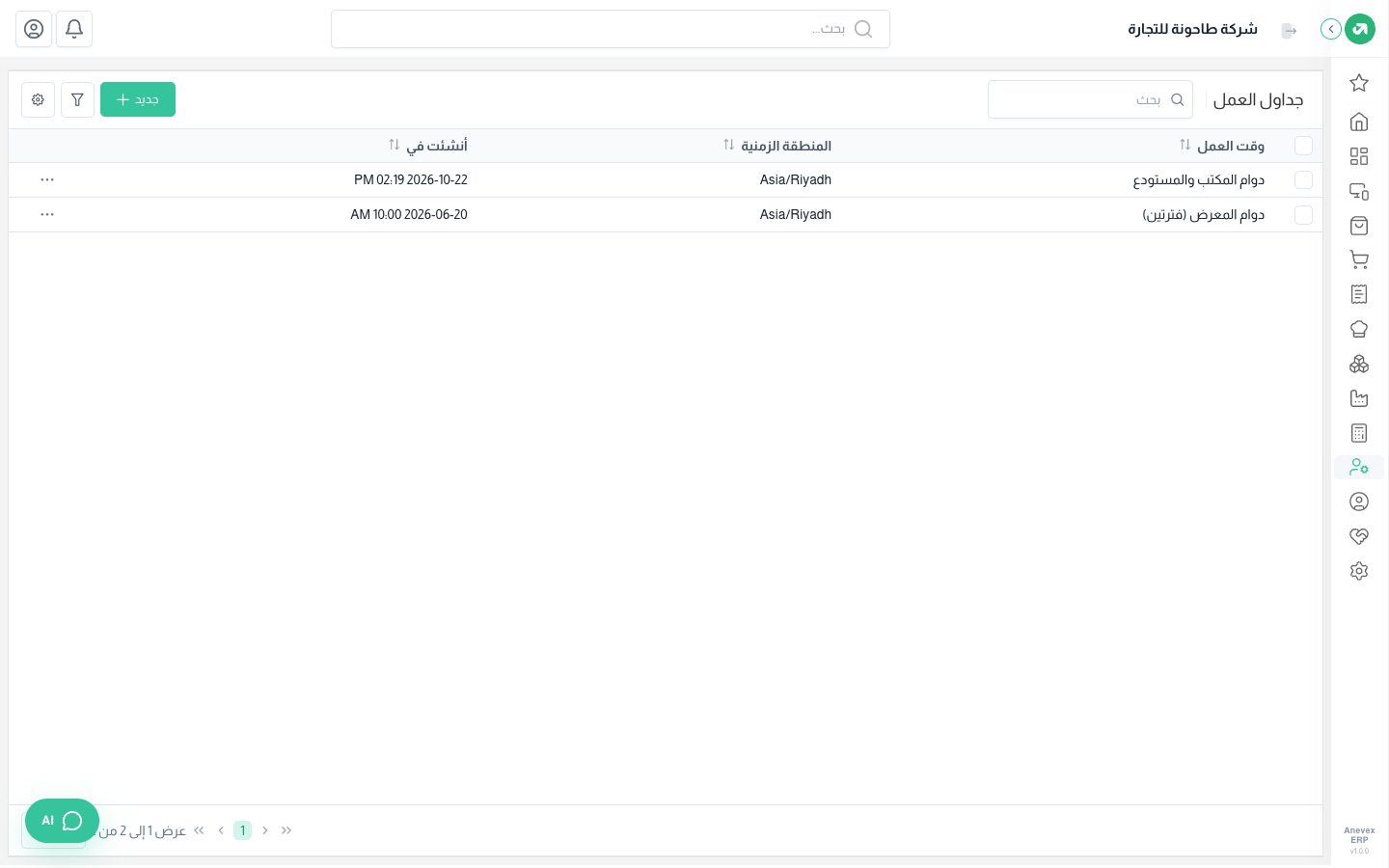This screenshot has height=868, width=1389.
Task: Collapse the sidebar using the chevron circle
Action: coord(1331,29)
